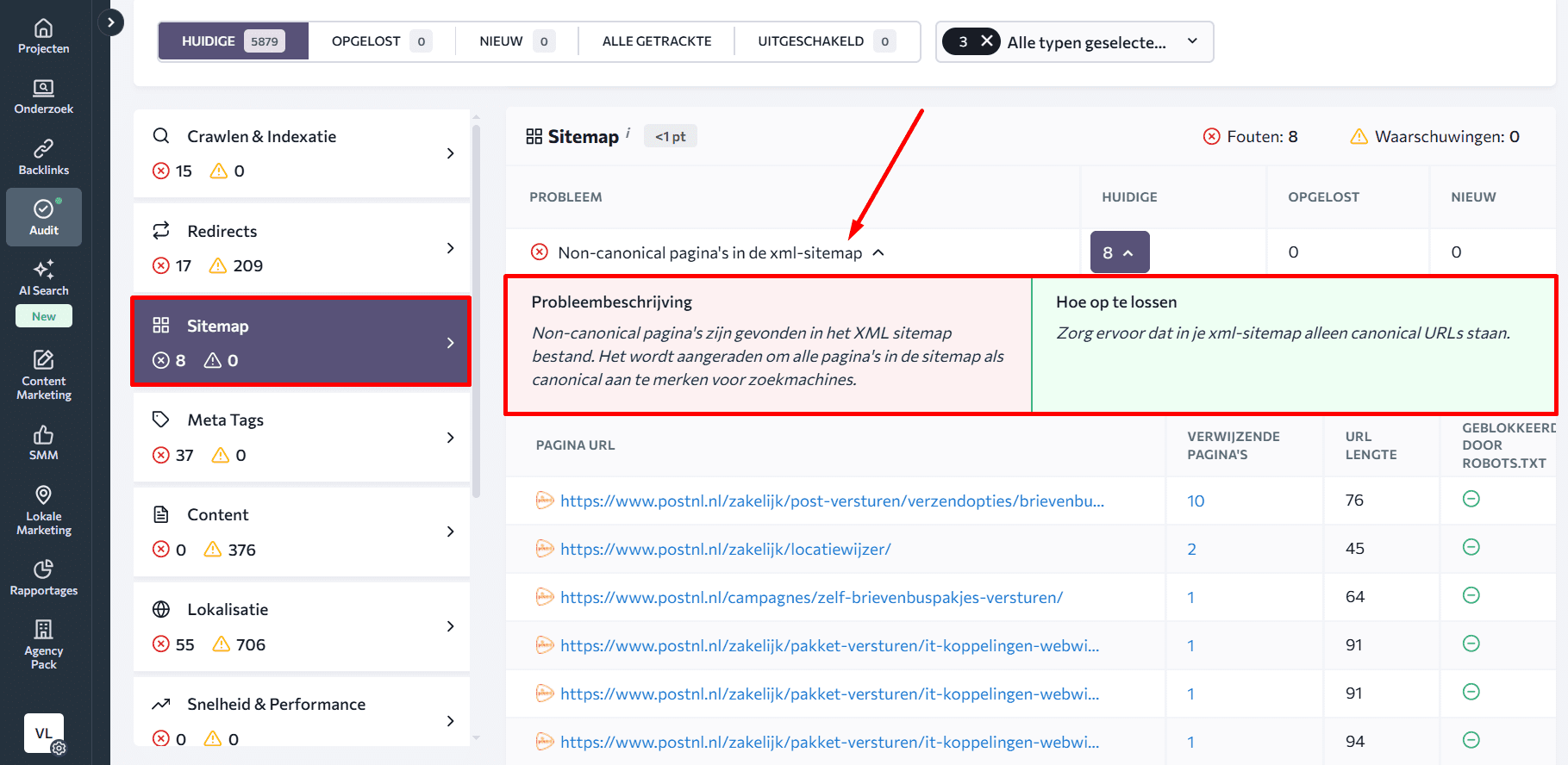This screenshot has height=765, width=1568.
Task: Switch to the NIEUW tab
Action: [x=517, y=41]
